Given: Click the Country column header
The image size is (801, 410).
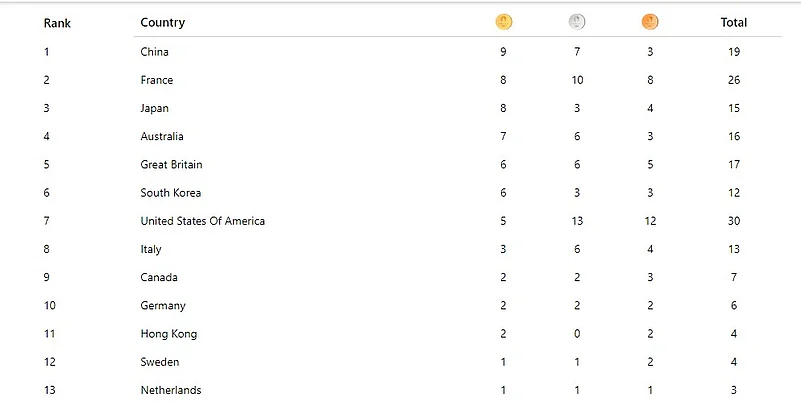Looking at the screenshot, I should point(162,23).
